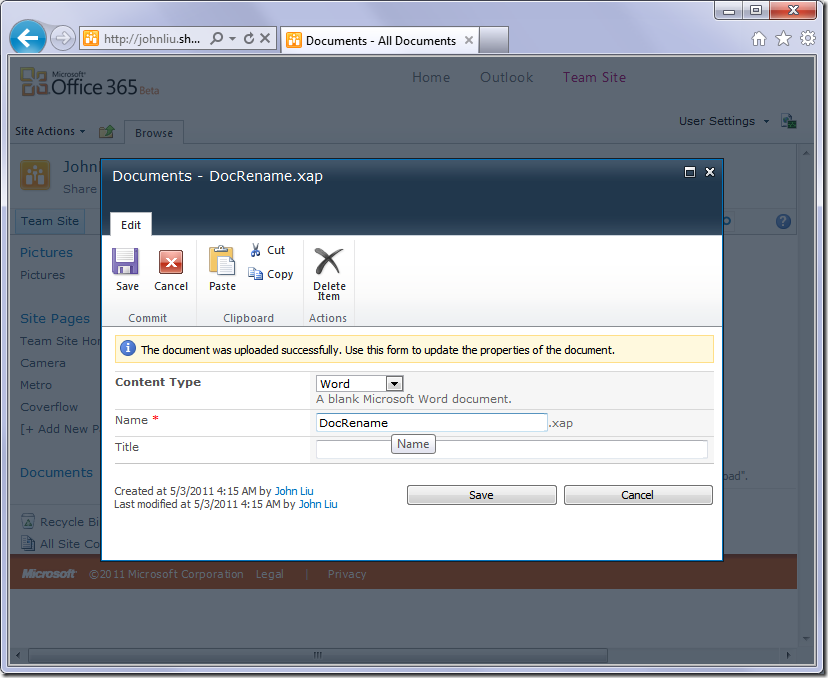Click the Cut scissors icon
The height and width of the screenshot is (678, 828).
click(x=256, y=250)
